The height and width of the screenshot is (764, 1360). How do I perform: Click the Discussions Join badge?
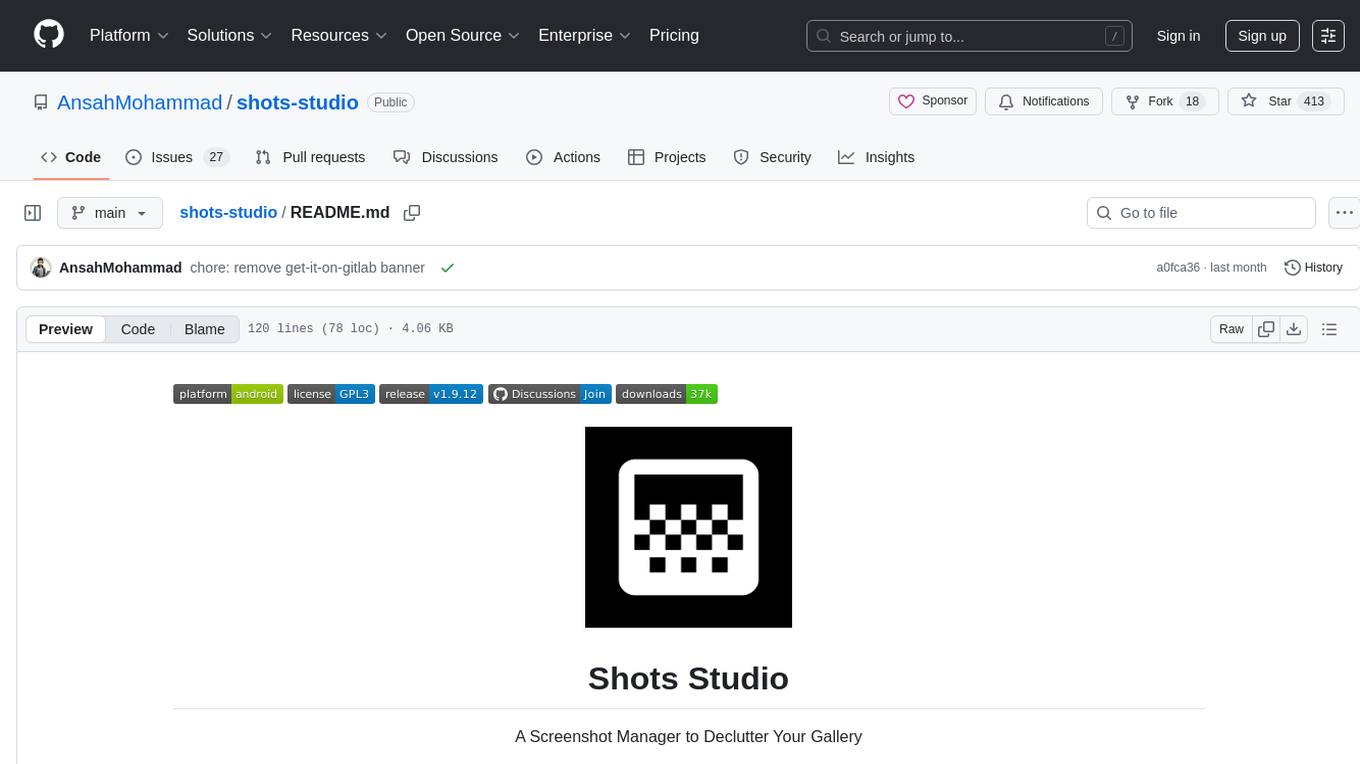pyautogui.click(x=549, y=394)
